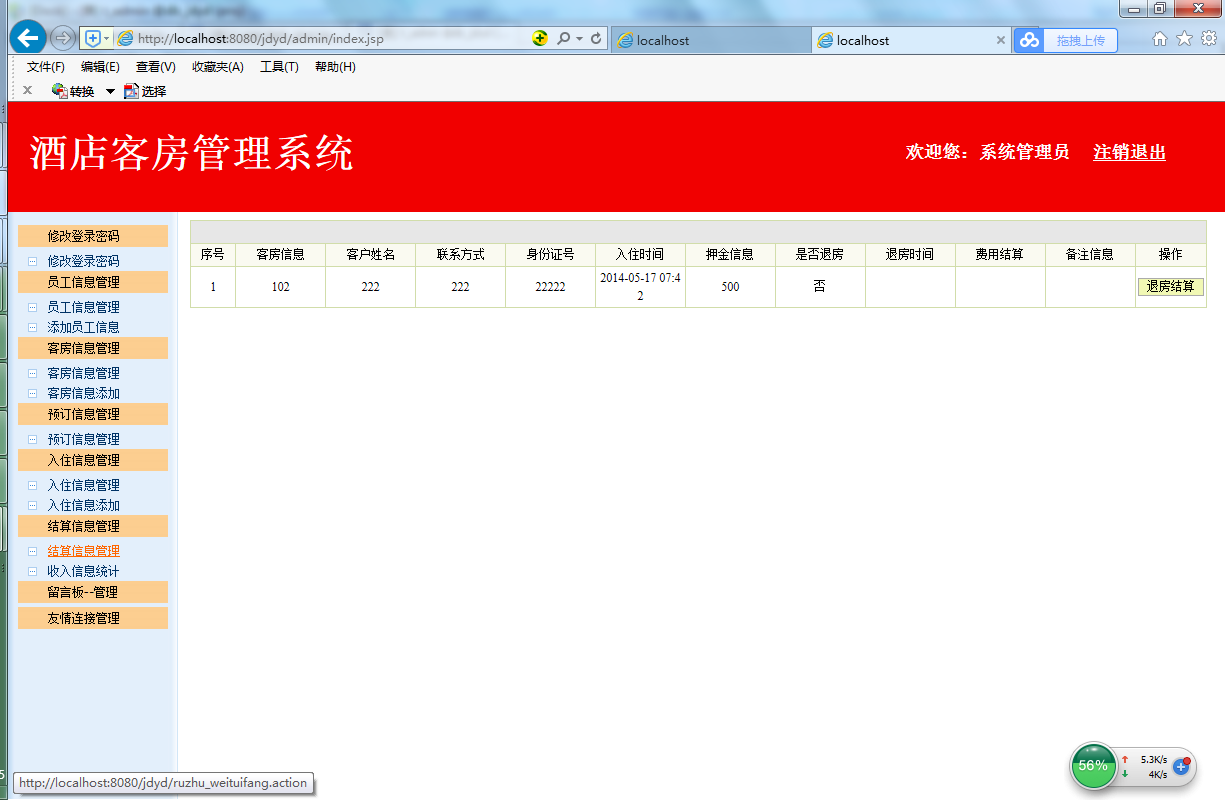Switch to the first localhost tab
The width and height of the screenshot is (1225, 800).
(710, 40)
